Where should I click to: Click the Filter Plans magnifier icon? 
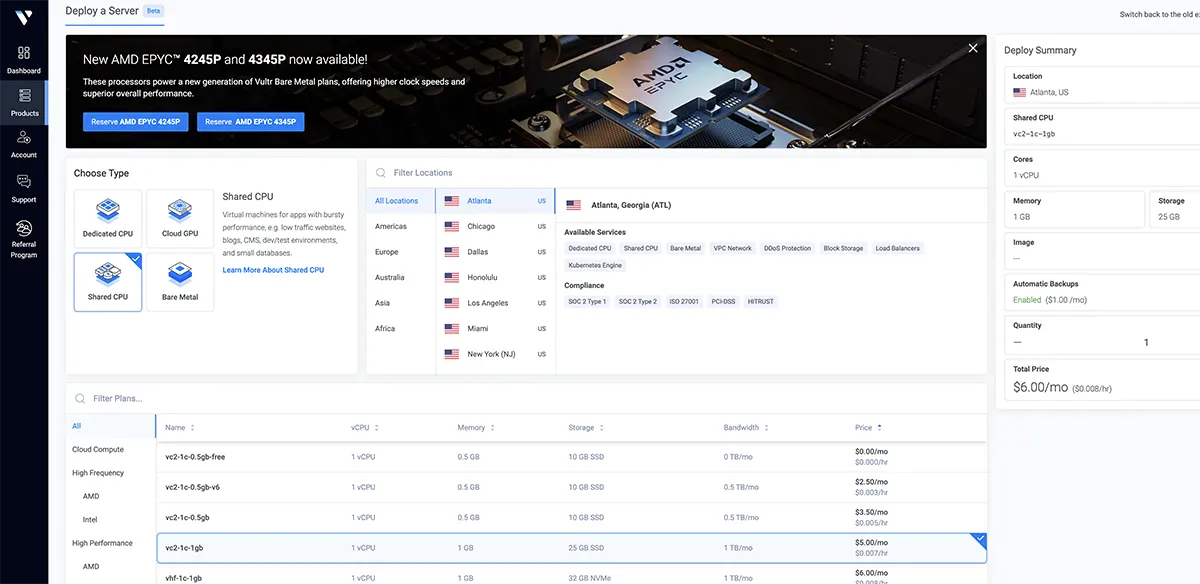pyautogui.click(x=80, y=399)
